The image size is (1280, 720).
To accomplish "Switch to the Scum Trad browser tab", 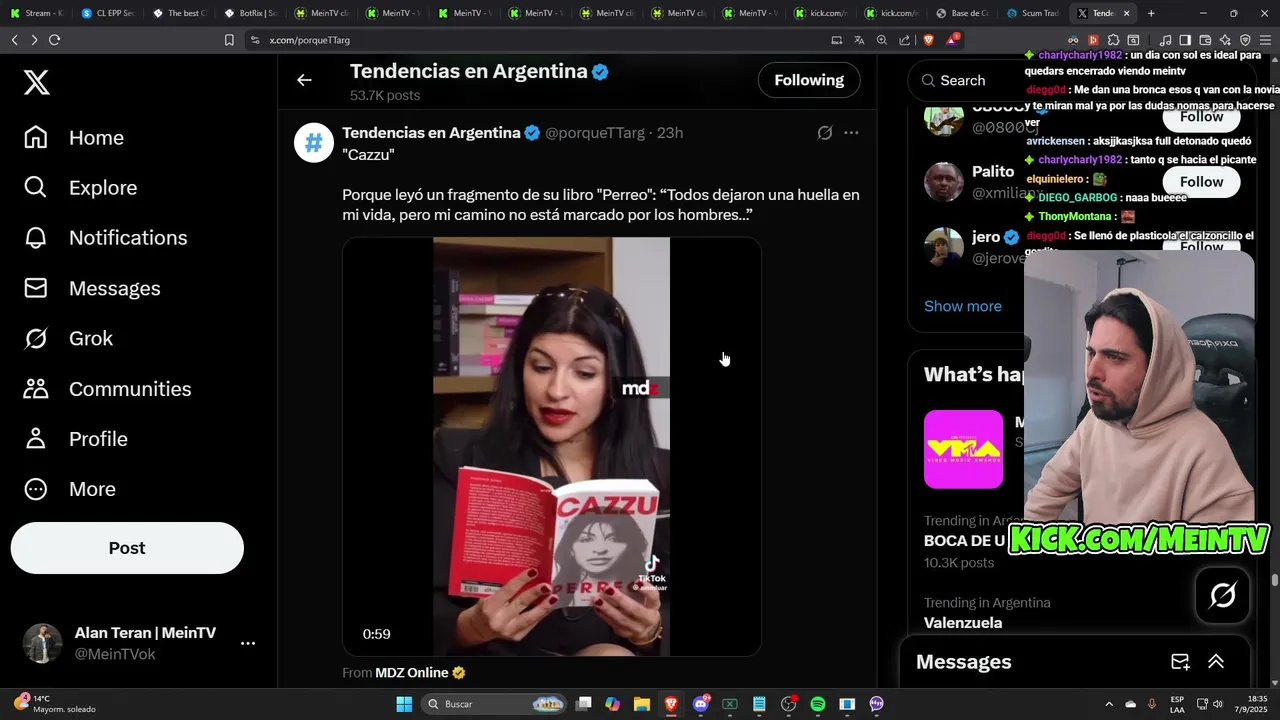I will click(x=1034, y=13).
